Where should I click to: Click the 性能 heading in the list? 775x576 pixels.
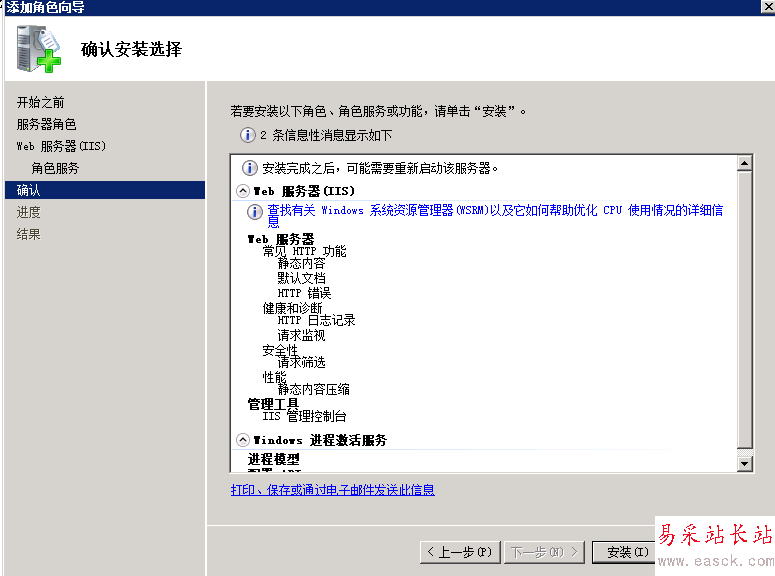point(274,377)
